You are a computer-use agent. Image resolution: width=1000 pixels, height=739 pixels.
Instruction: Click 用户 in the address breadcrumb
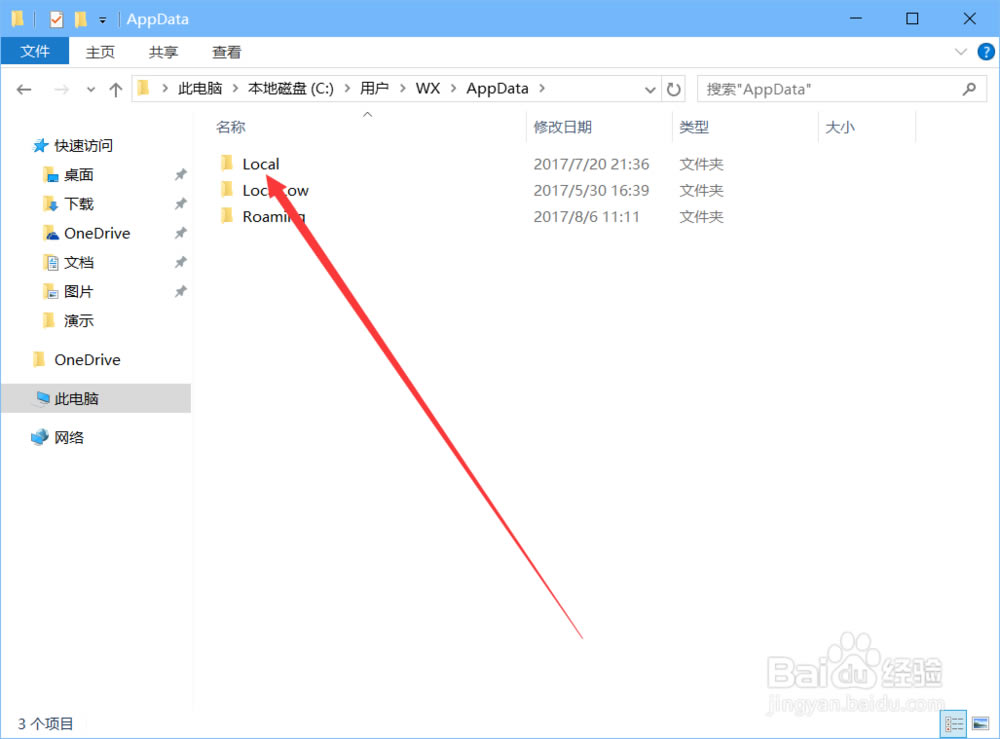point(374,89)
